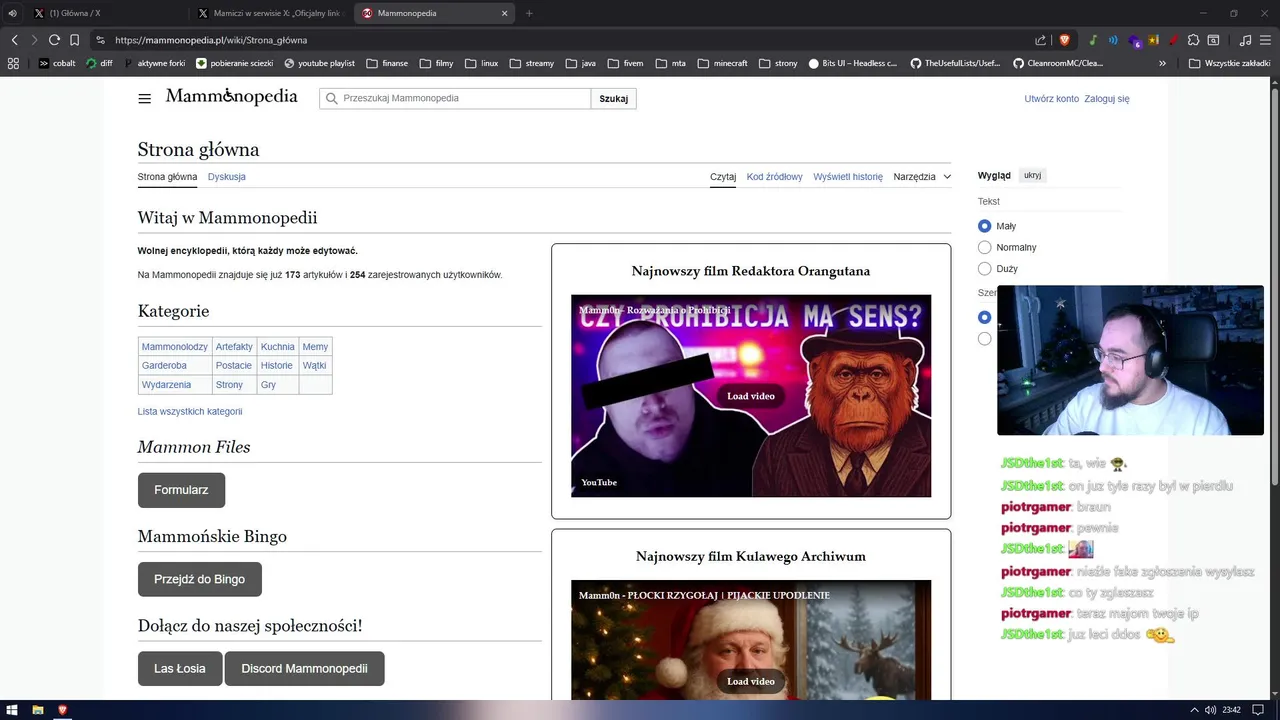The image size is (1280, 720).
Task: Open the linux bookmarks folder
Action: [481, 63]
